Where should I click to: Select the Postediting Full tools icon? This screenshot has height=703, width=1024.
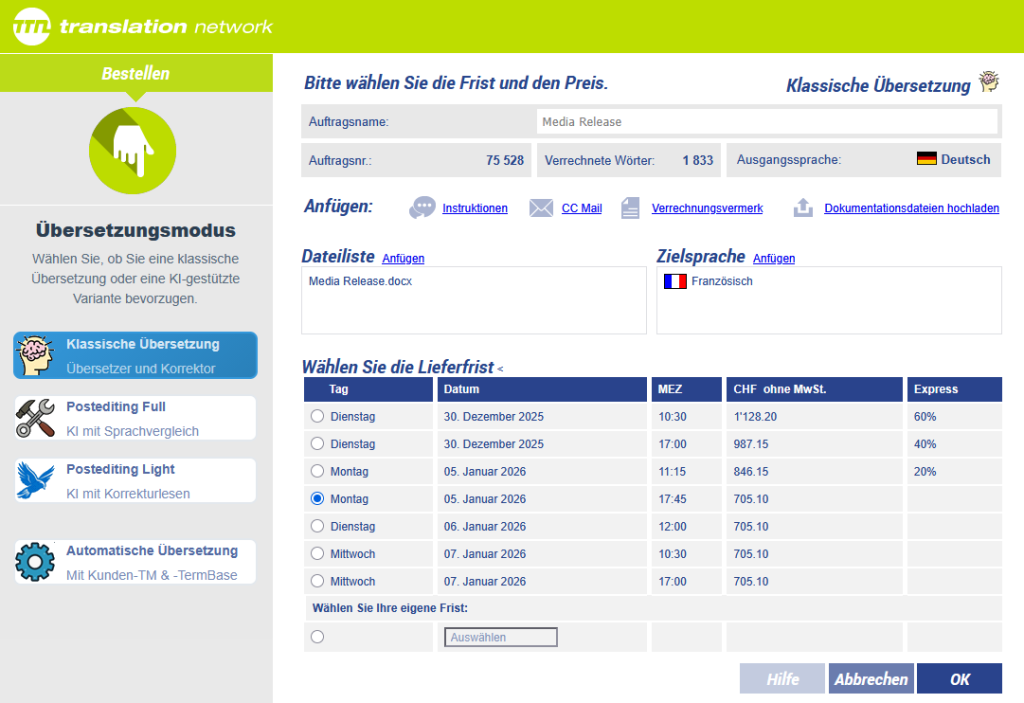35,418
